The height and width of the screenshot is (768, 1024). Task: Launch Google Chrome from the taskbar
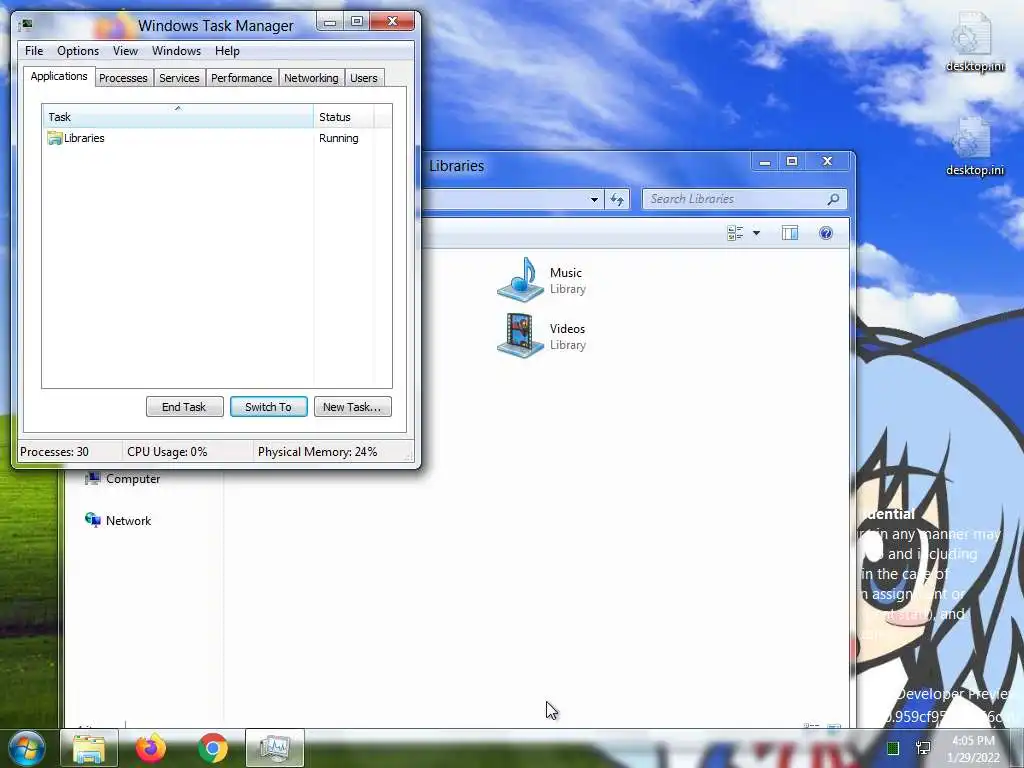point(213,748)
